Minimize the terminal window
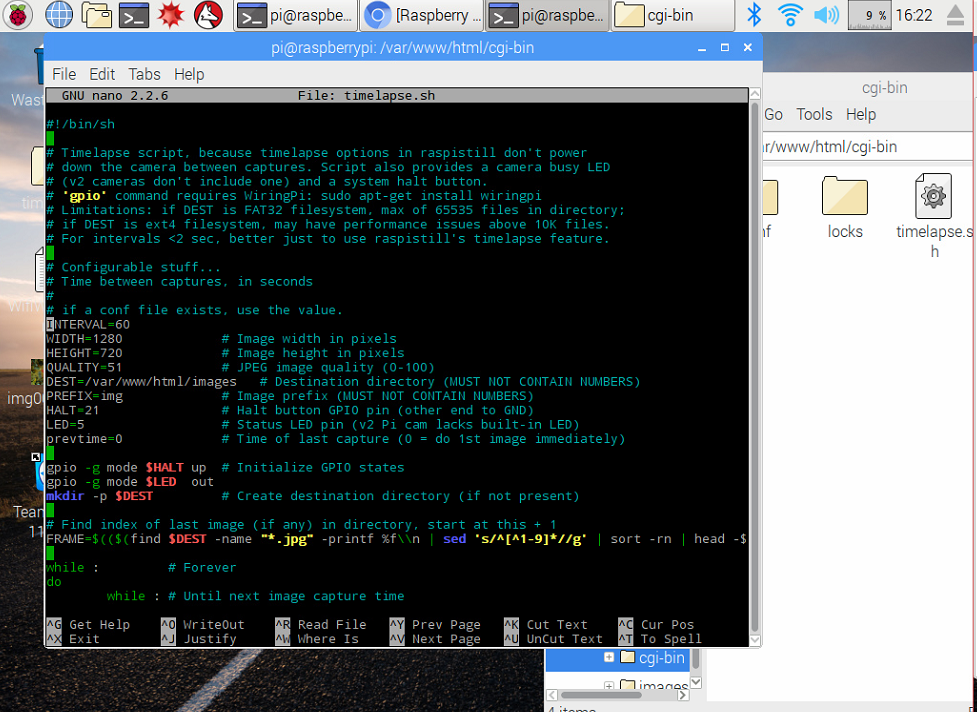This screenshot has width=977, height=712. coord(702,48)
